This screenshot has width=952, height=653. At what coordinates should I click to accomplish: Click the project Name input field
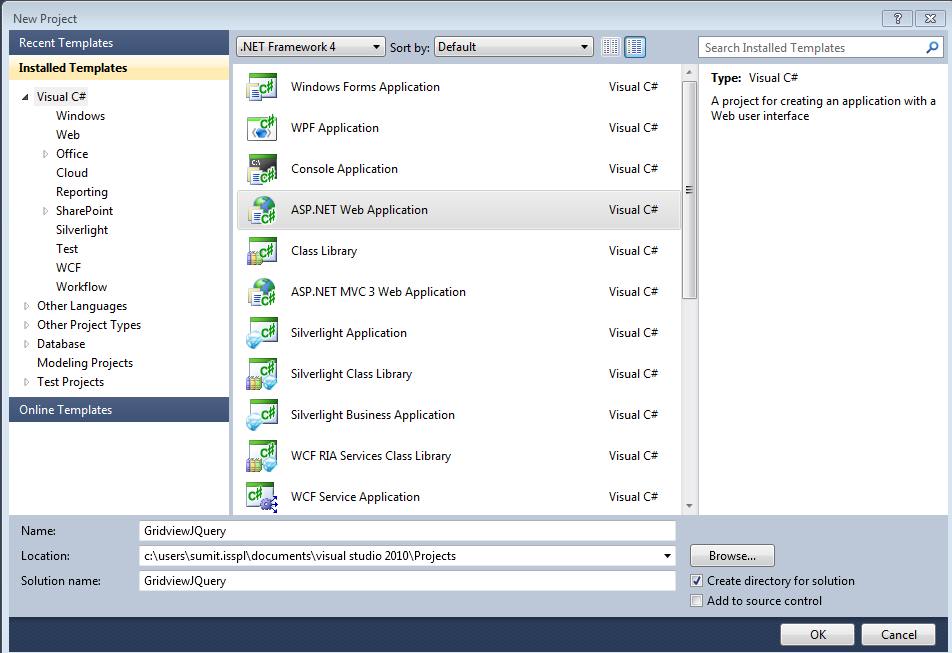407,531
